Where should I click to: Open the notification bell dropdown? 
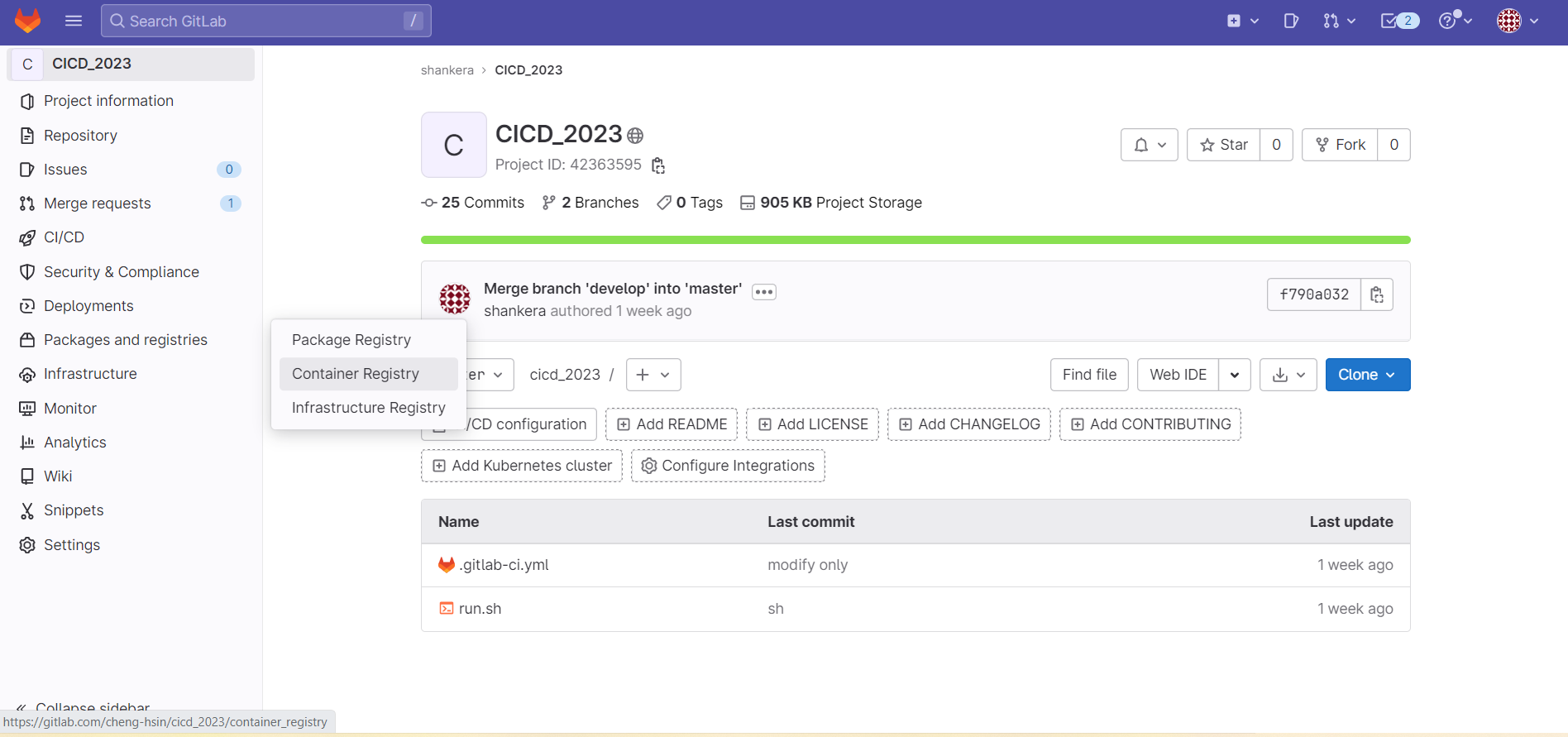click(x=1149, y=145)
